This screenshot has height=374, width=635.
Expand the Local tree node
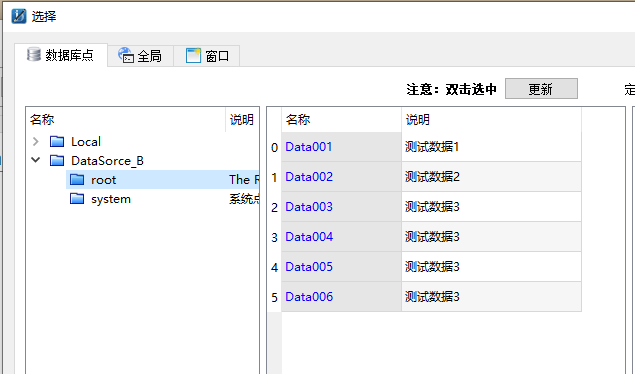coord(36,141)
